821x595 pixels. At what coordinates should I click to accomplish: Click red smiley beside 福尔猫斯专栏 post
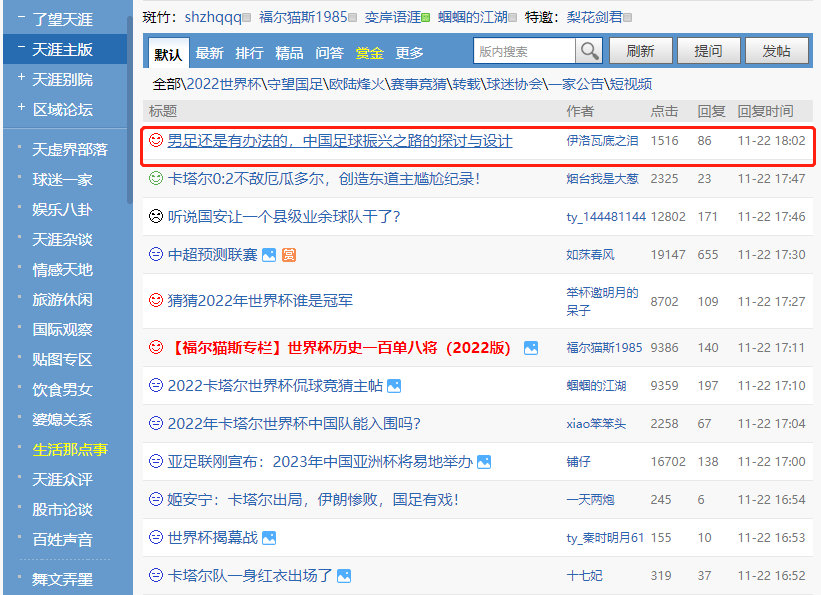[x=156, y=347]
